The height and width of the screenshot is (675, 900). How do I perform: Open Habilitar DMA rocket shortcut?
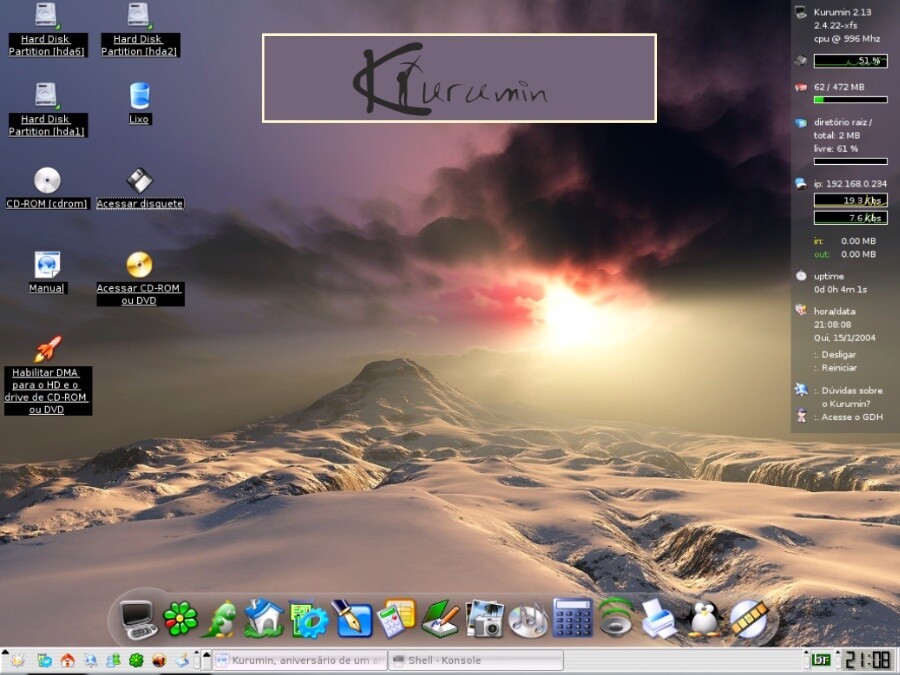click(x=47, y=350)
